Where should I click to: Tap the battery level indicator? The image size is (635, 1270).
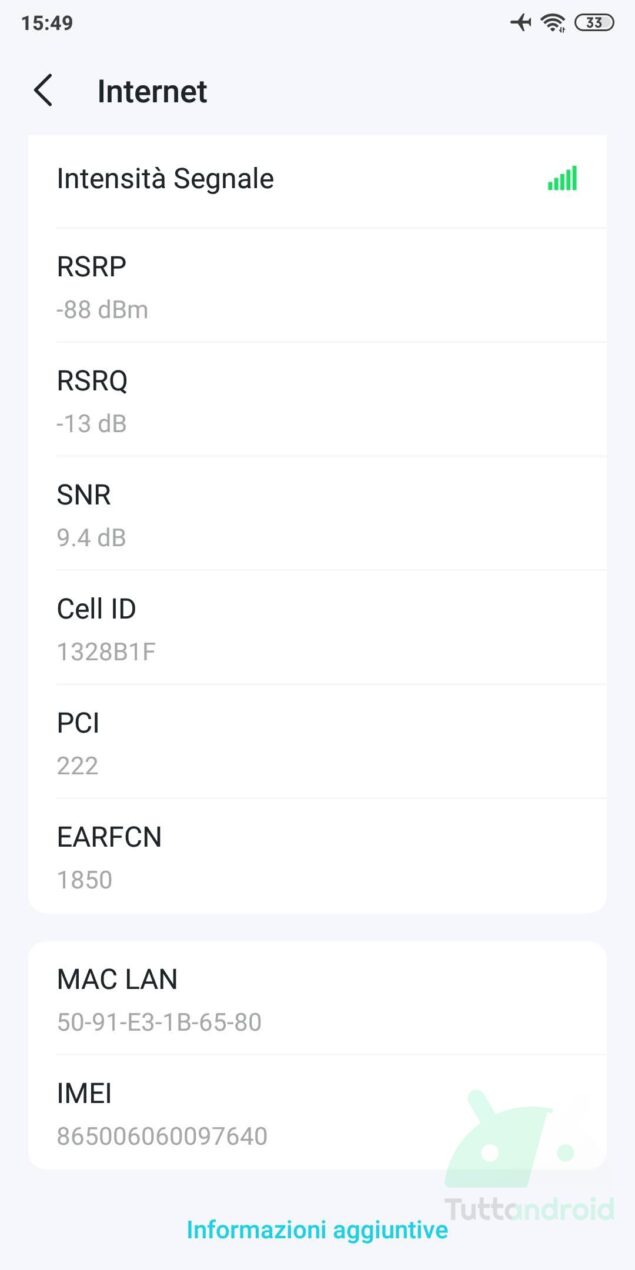594,22
